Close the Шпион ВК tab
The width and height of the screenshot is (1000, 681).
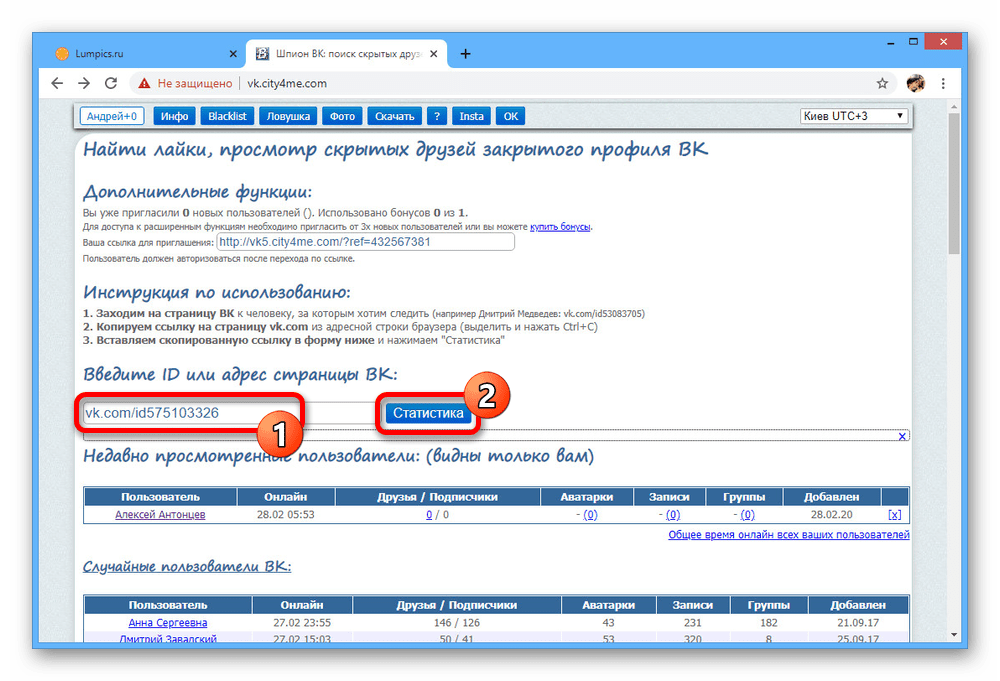coord(434,54)
